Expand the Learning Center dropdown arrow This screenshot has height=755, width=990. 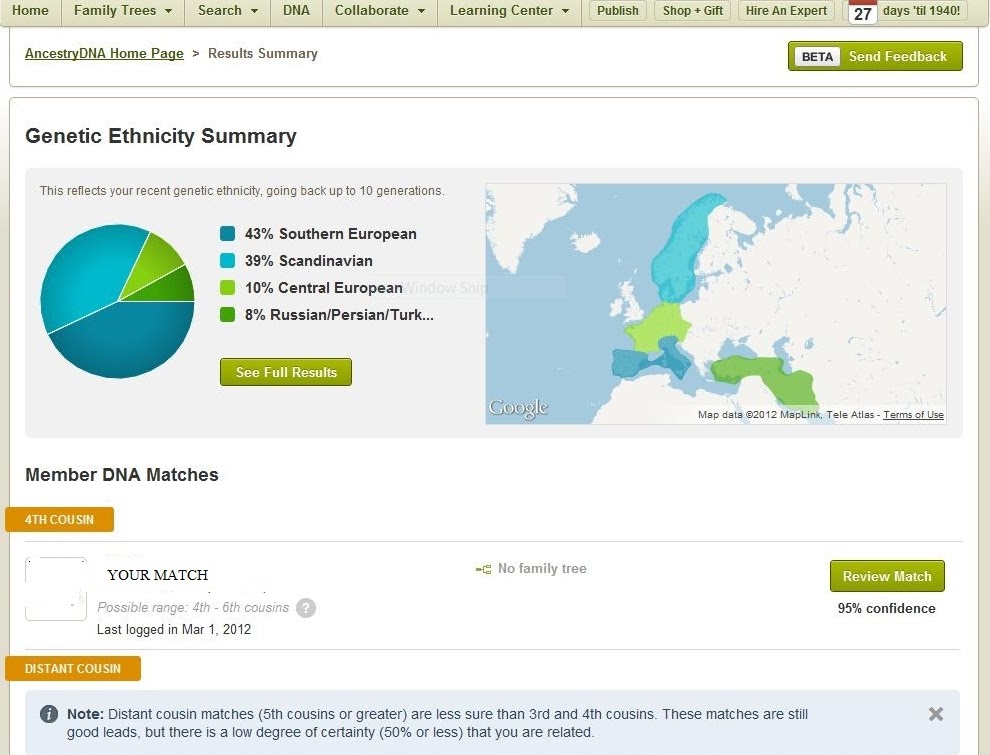point(565,11)
